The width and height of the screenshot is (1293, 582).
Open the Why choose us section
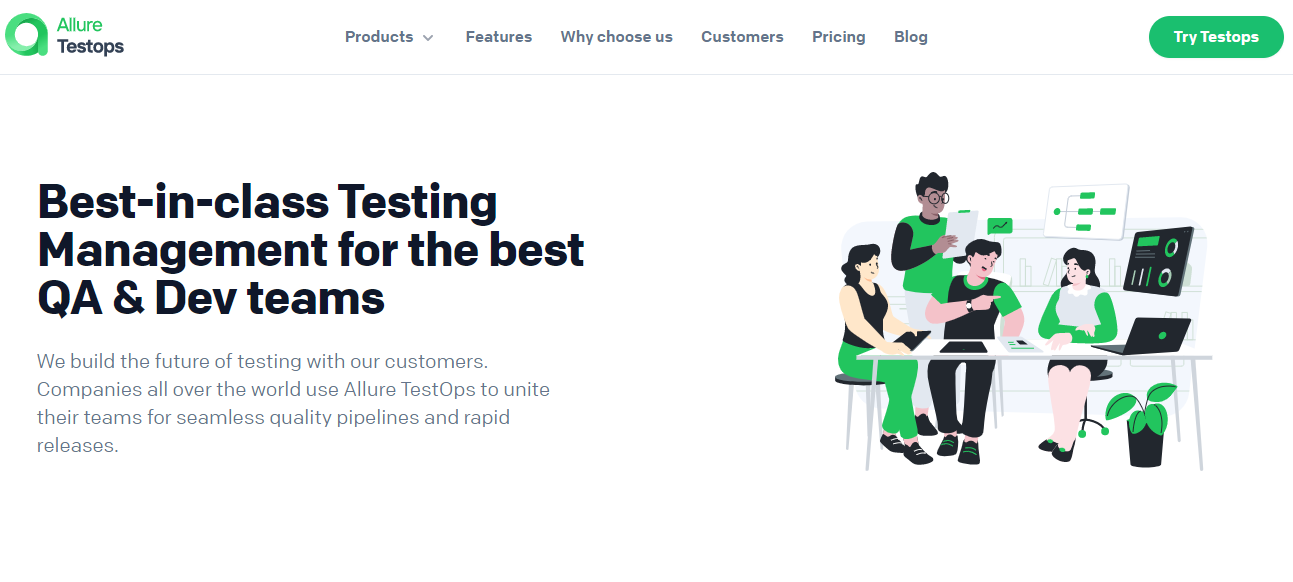[x=617, y=37]
